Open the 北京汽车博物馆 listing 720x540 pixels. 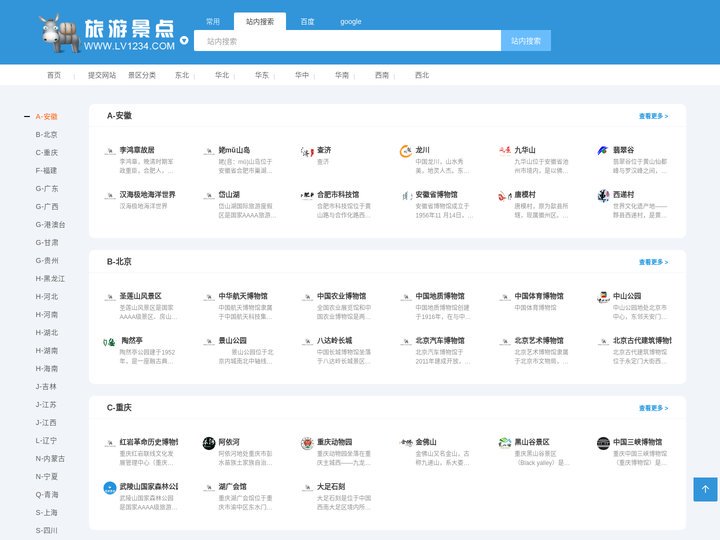tap(440, 341)
